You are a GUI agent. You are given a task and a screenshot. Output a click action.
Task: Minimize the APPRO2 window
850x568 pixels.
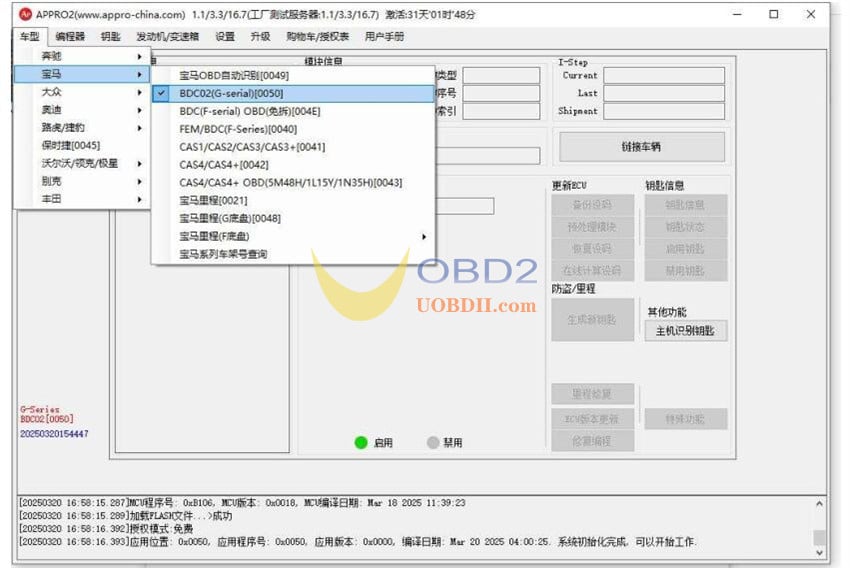pos(737,14)
